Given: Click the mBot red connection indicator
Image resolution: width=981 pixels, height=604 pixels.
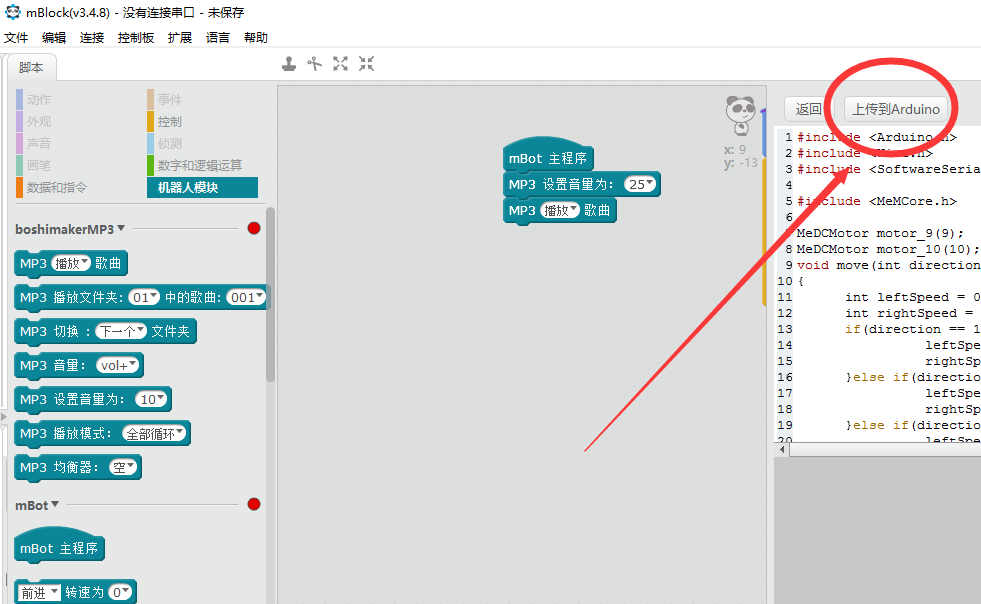Looking at the screenshot, I should click(x=253, y=504).
